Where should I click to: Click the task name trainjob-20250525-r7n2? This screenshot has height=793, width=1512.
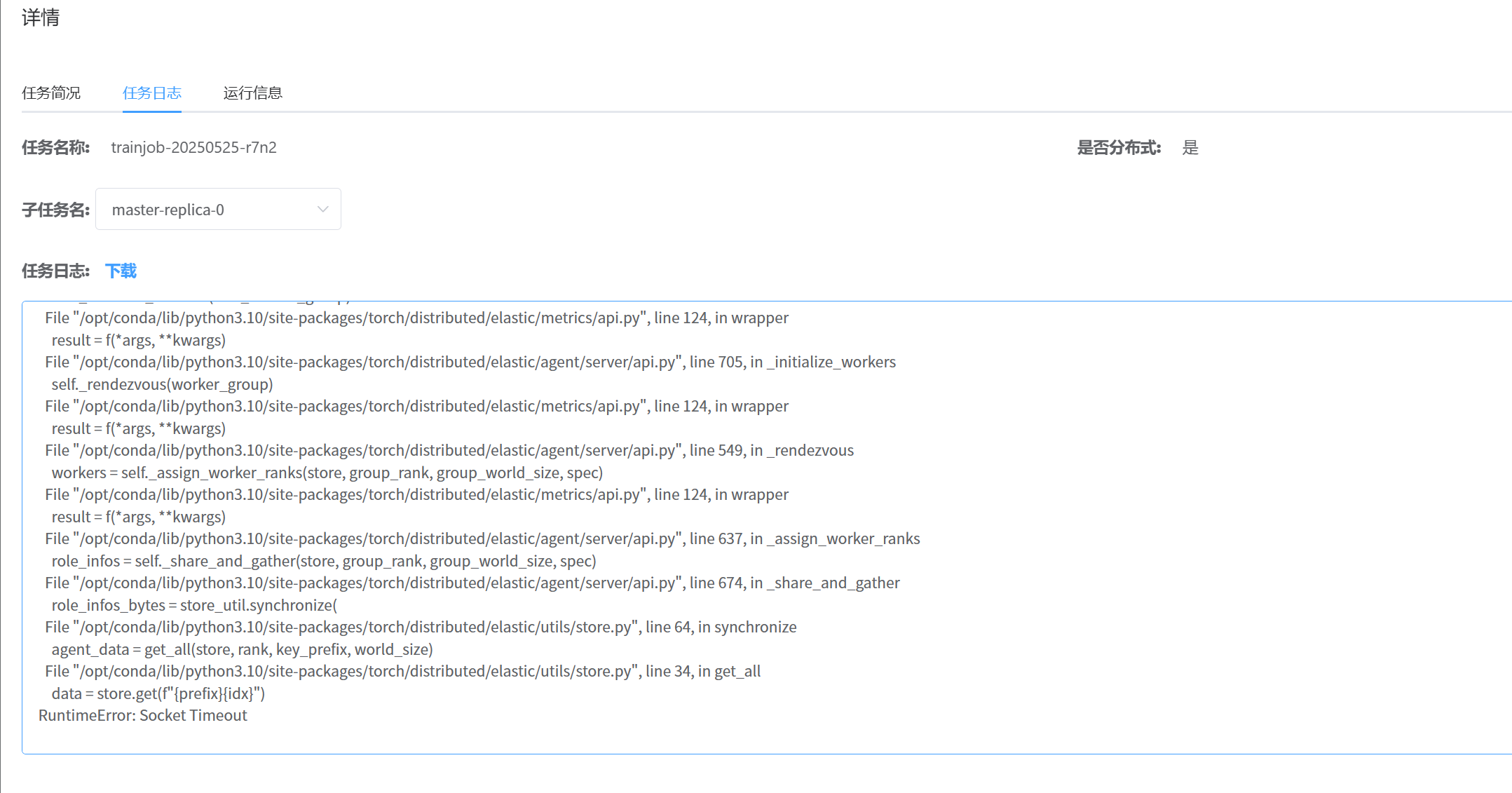(x=193, y=147)
